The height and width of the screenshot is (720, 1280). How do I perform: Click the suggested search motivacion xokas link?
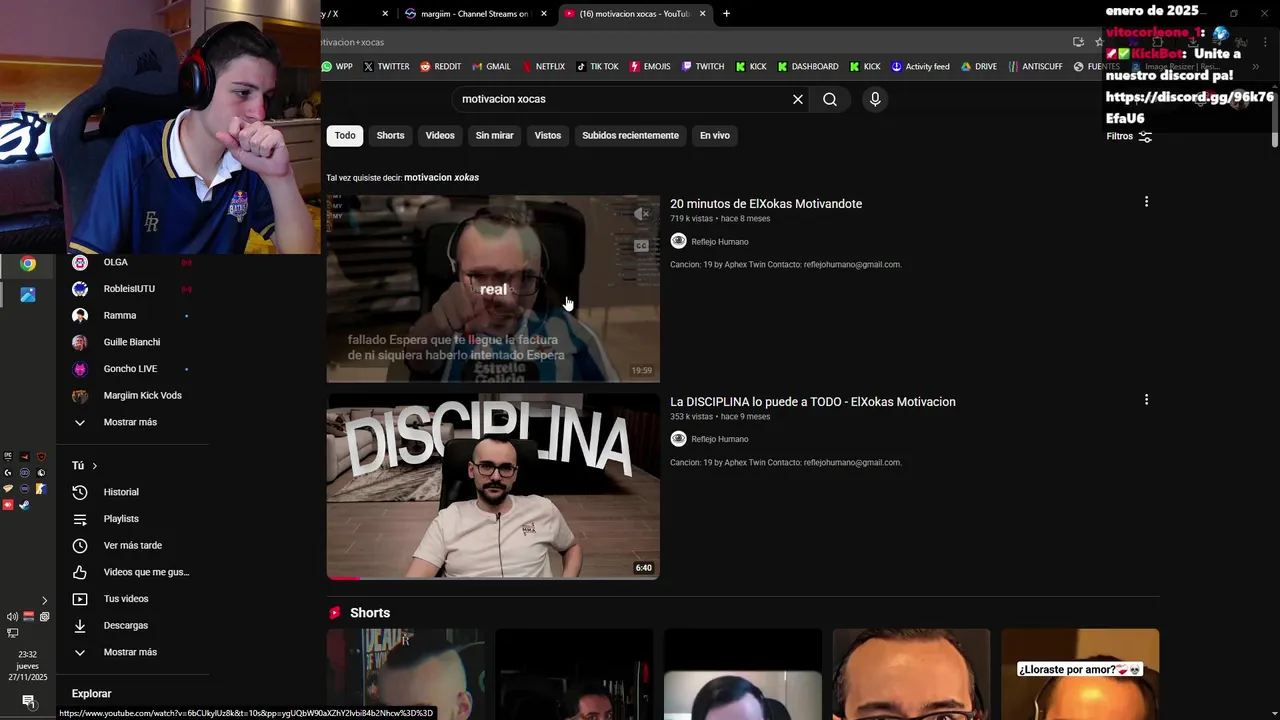tap(441, 178)
